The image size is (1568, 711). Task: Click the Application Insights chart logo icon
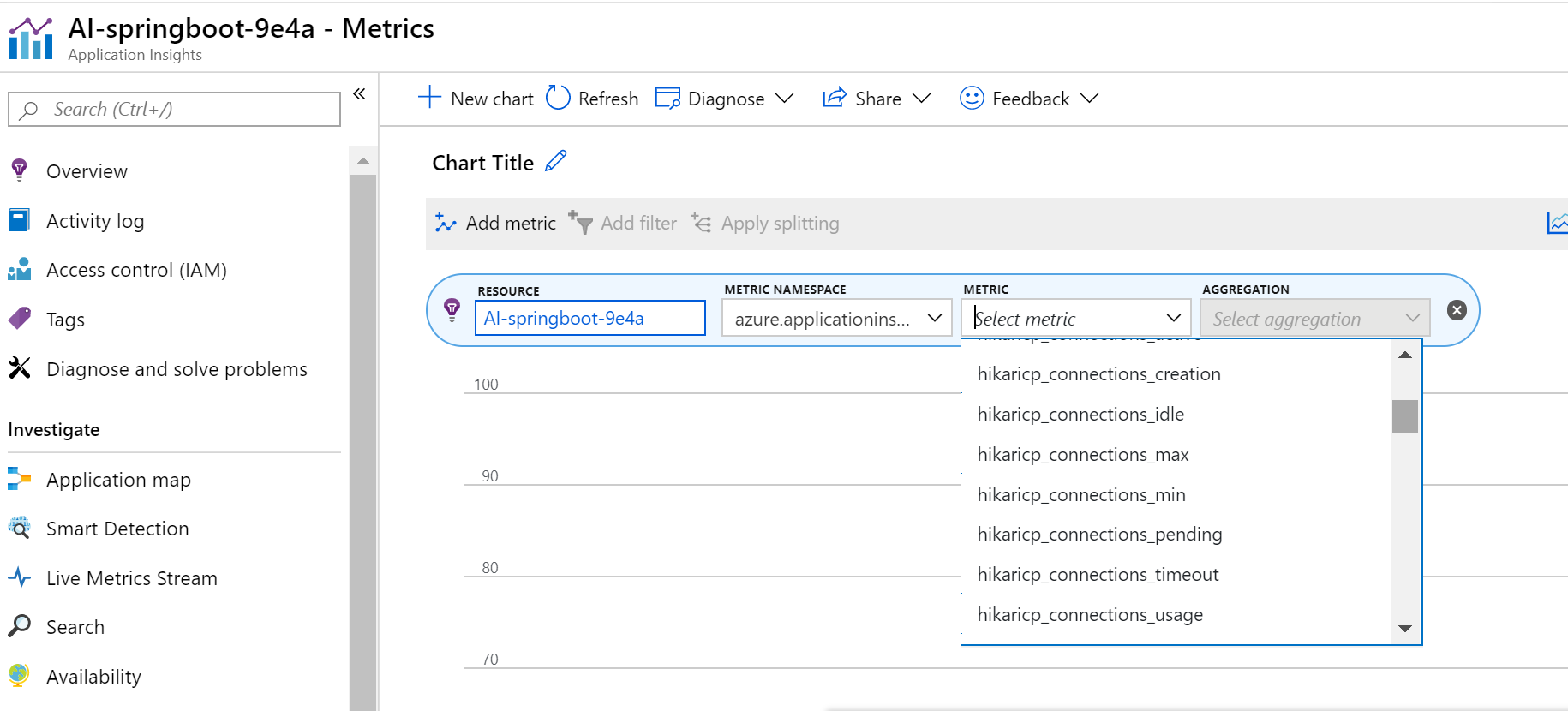(x=31, y=39)
